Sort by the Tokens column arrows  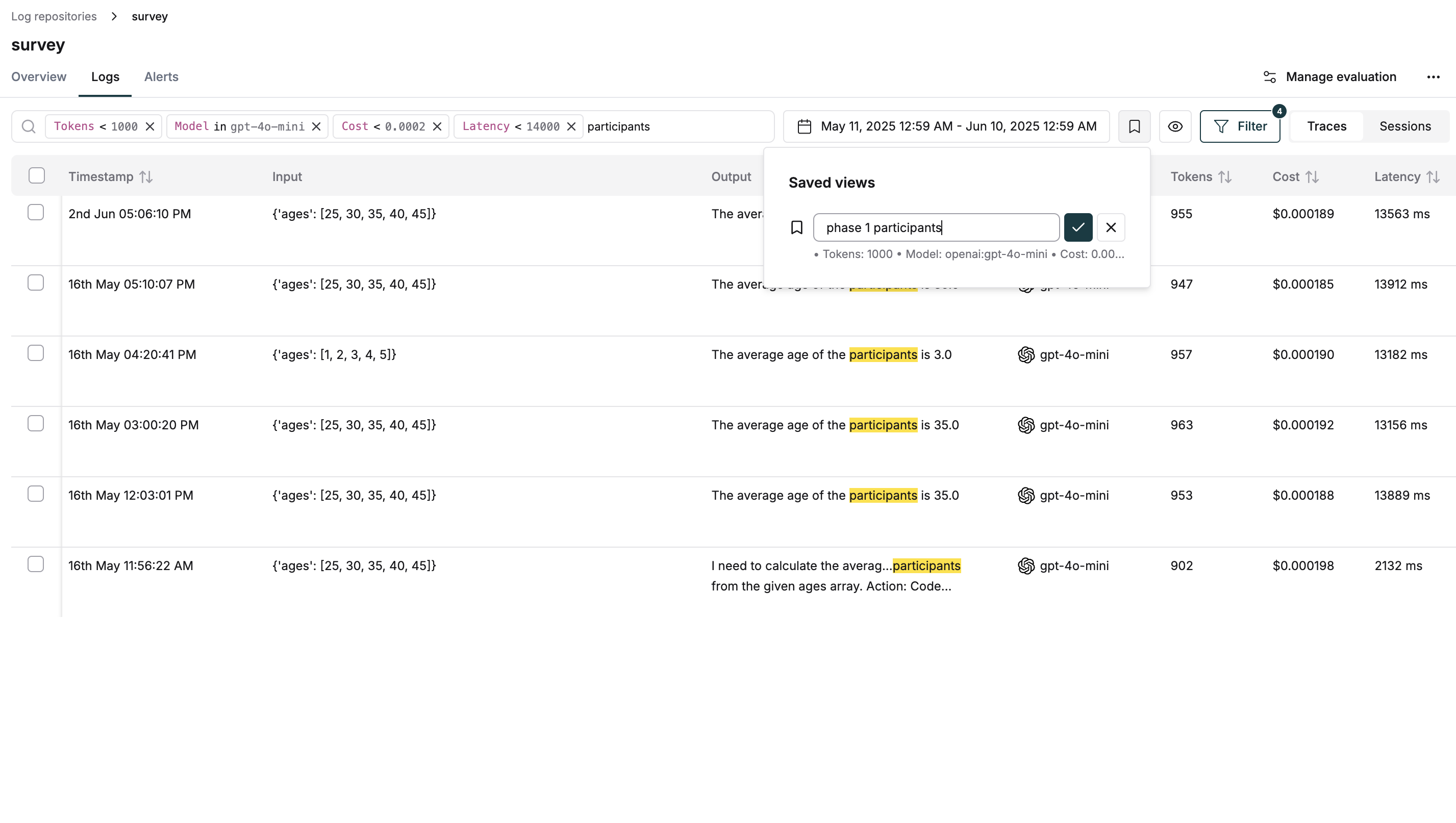[1225, 177]
